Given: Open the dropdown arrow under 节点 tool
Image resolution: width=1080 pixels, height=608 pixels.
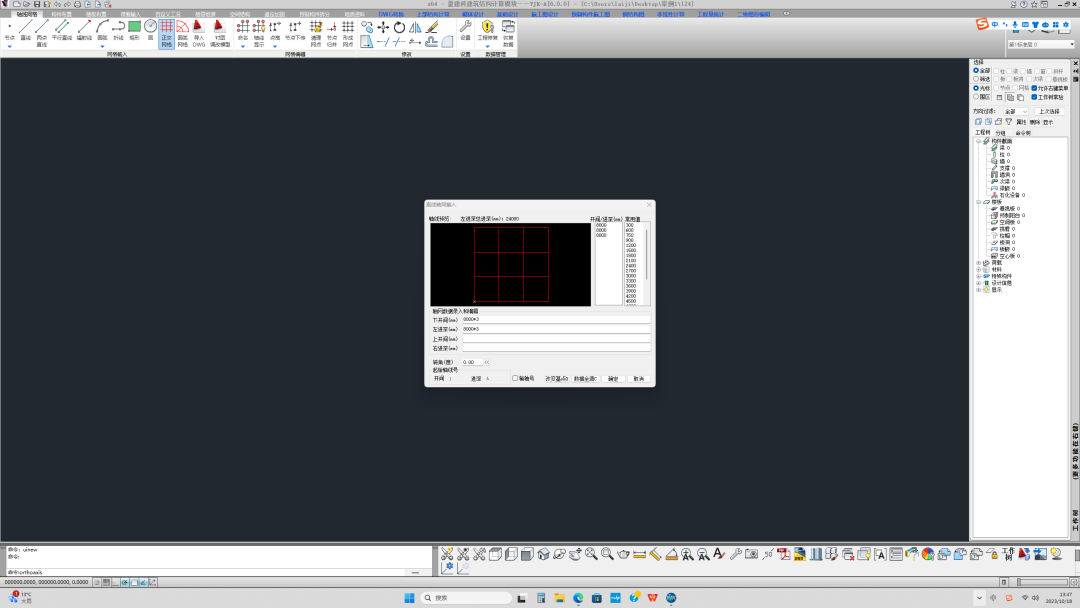Looking at the screenshot, I should click(x=10, y=46).
